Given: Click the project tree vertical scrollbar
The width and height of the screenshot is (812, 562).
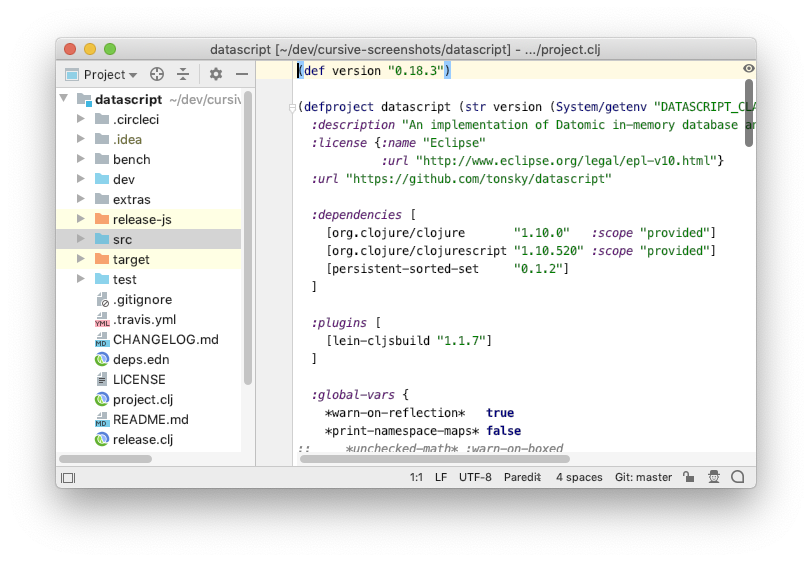Looking at the screenshot, I should click(x=248, y=238).
